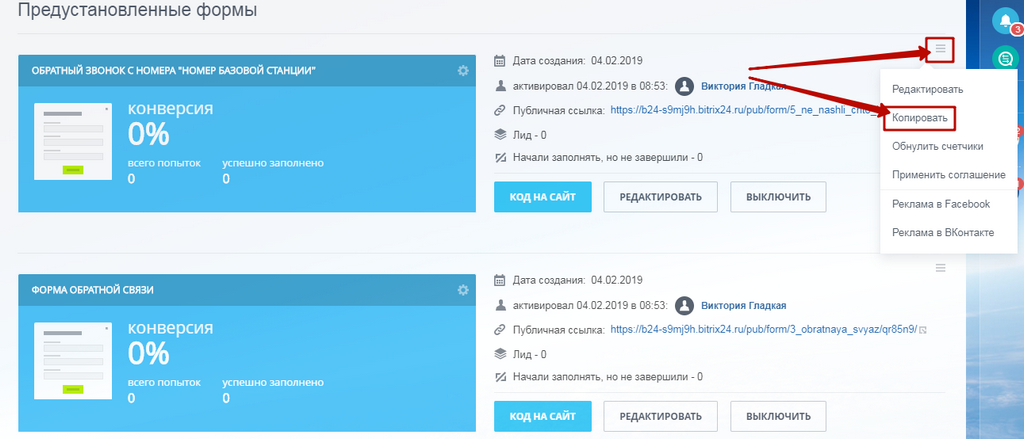Click the layers icon beside second 'Лид - 0'
This screenshot has width=1024, height=439.
tap(500, 354)
